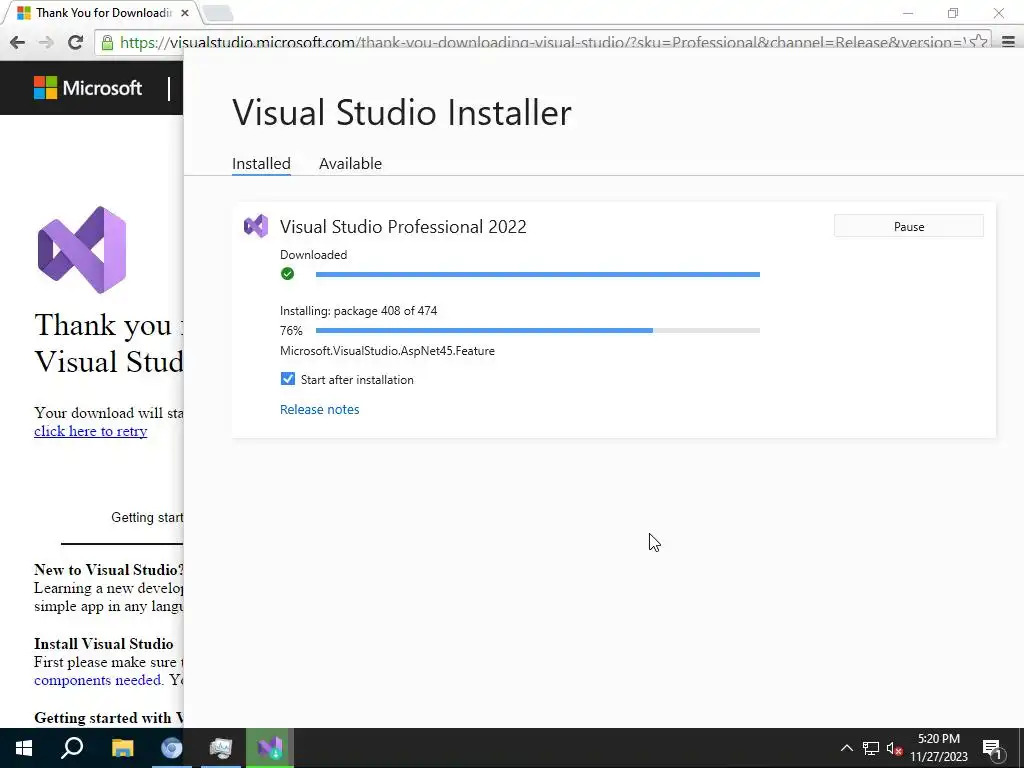
Task: Restore down the browser window
Action: click(x=953, y=12)
